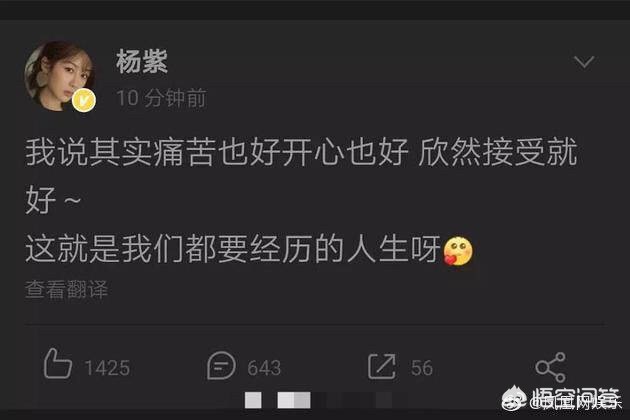Image resolution: width=630 pixels, height=420 pixels.
Task: Select the post line starting 我说其实痛苦
Action: pos(301,152)
